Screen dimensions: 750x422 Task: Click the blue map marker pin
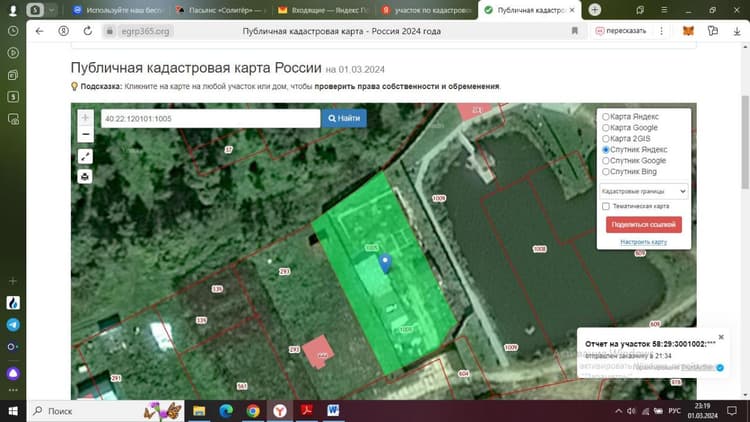coord(385,263)
